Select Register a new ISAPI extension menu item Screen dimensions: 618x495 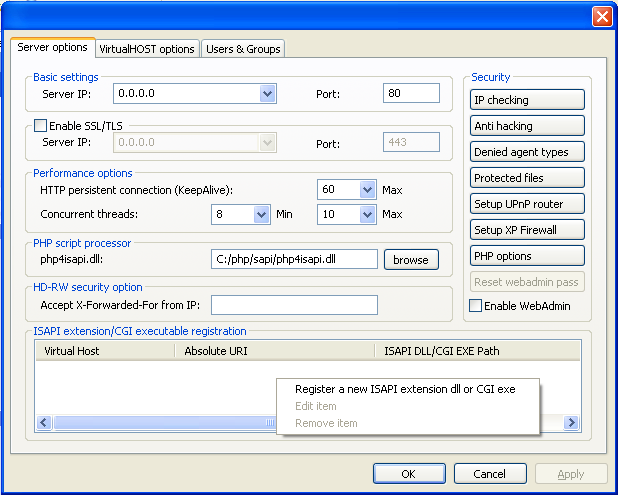[405, 389]
